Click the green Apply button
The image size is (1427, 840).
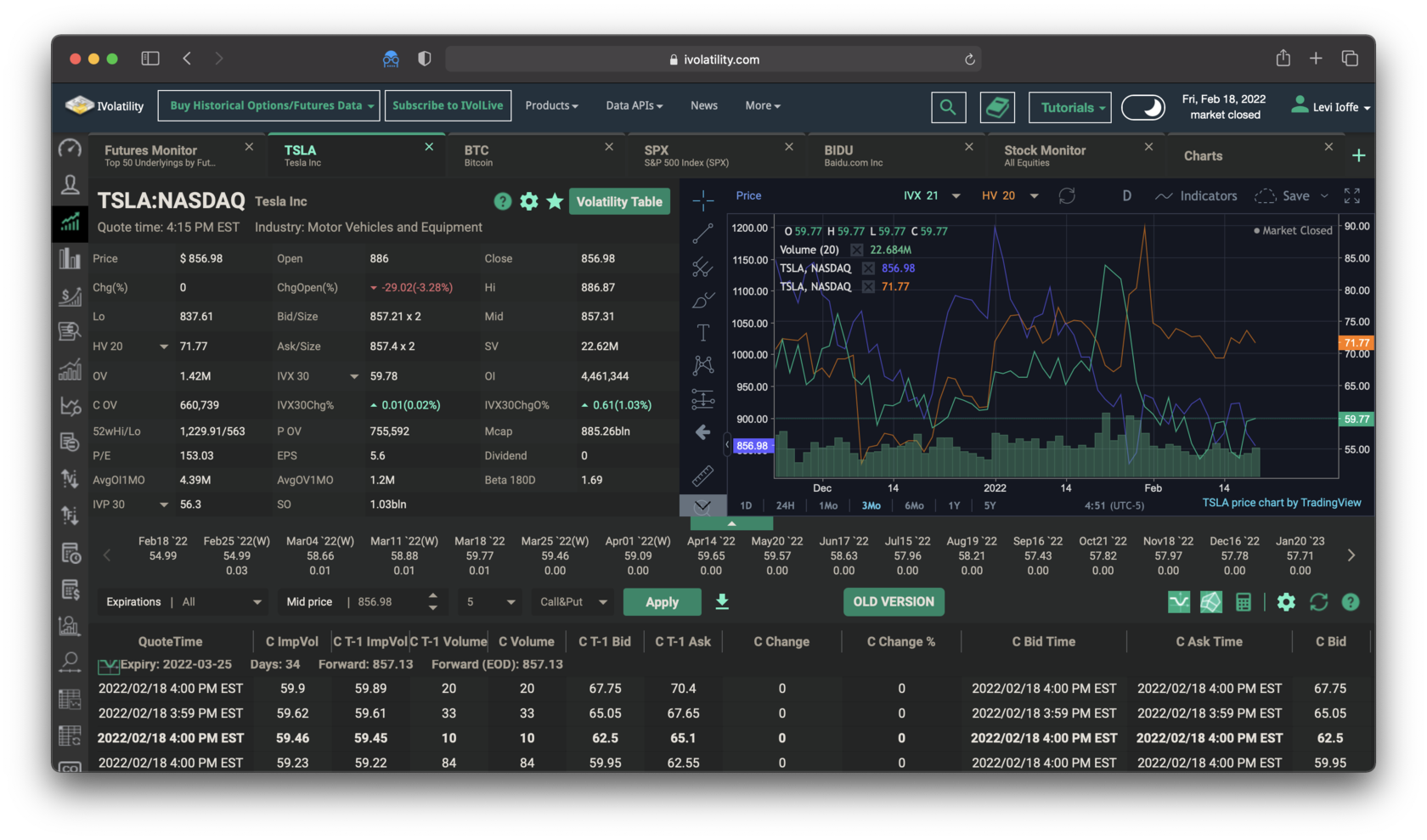coord(662,602)
